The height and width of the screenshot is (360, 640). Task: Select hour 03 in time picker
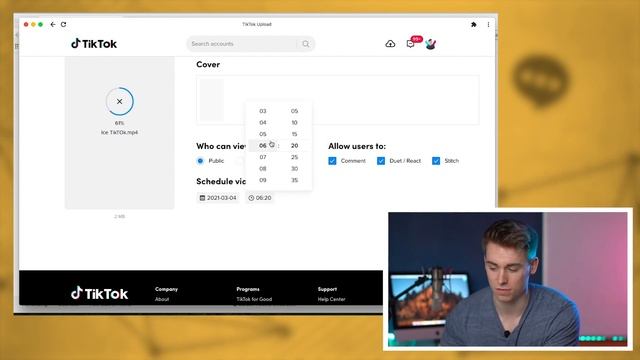pos(263,111)
